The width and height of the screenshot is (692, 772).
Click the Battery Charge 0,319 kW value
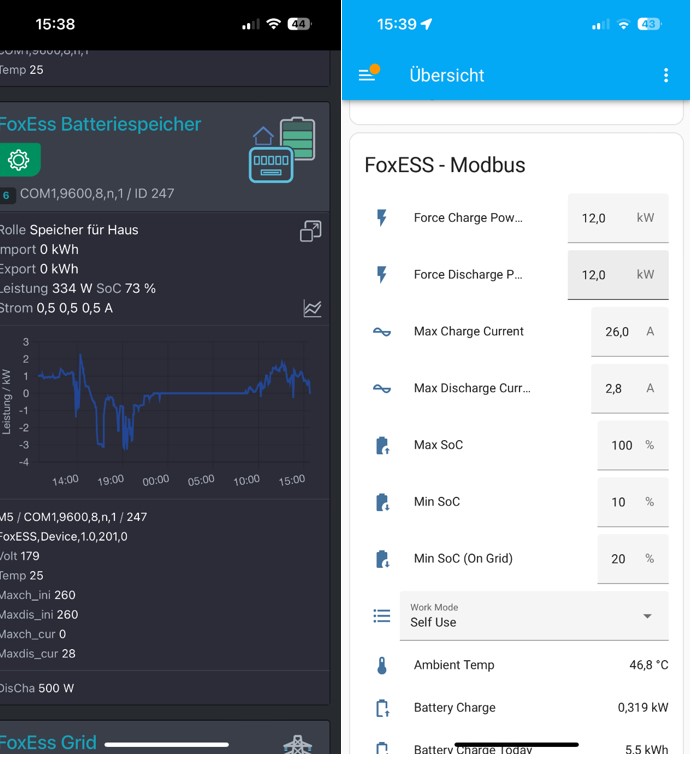pyautogui.click(x=643, y=708)
